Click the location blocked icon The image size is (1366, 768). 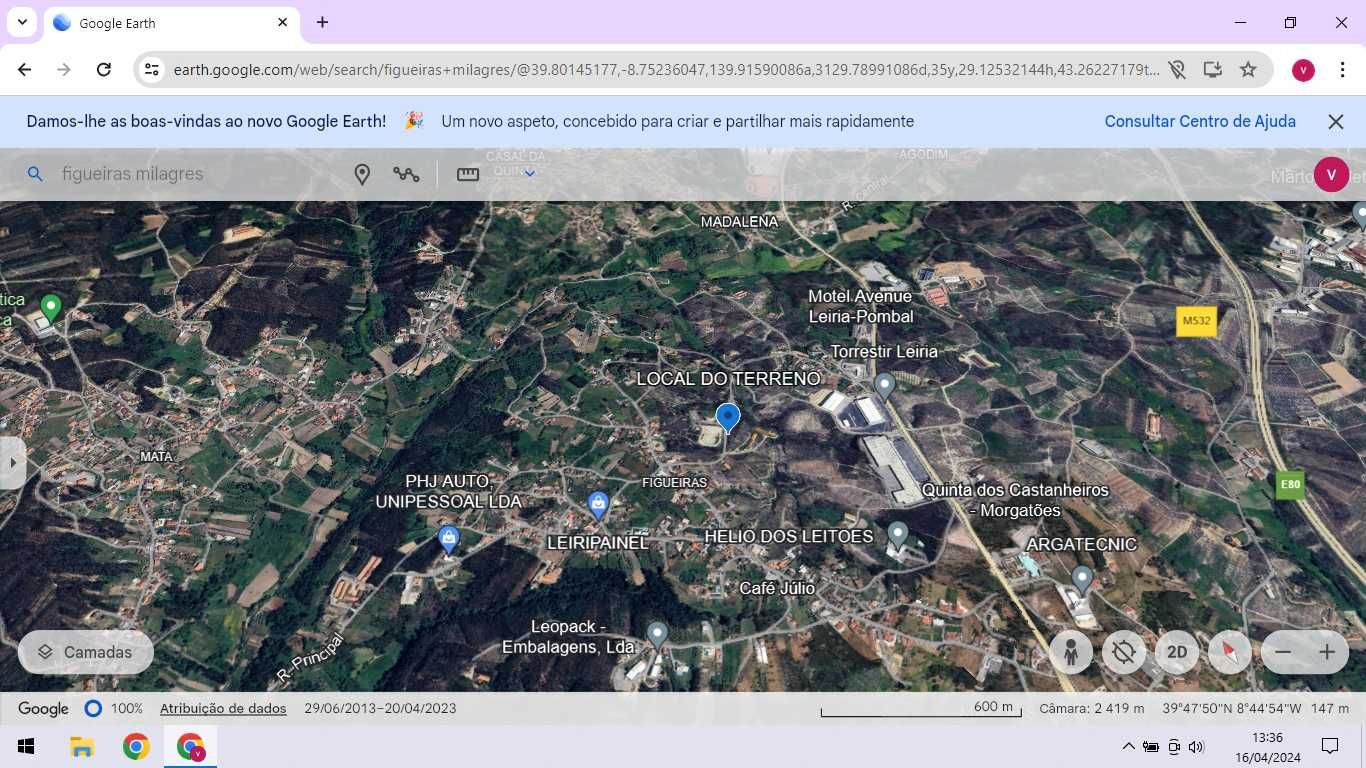point(1177,70)
